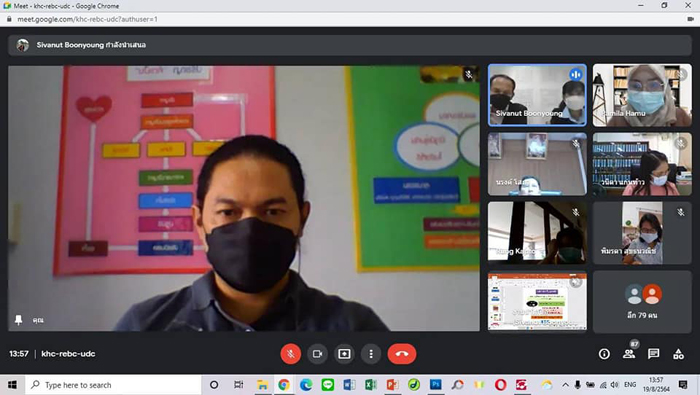Select Sivanut Boonyoung's video tile
The image size is (700, 395).
pos(537,95)
